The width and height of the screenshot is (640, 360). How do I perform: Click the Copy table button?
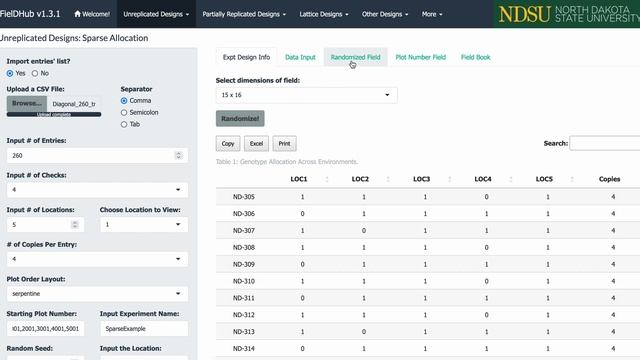(228, 144)
